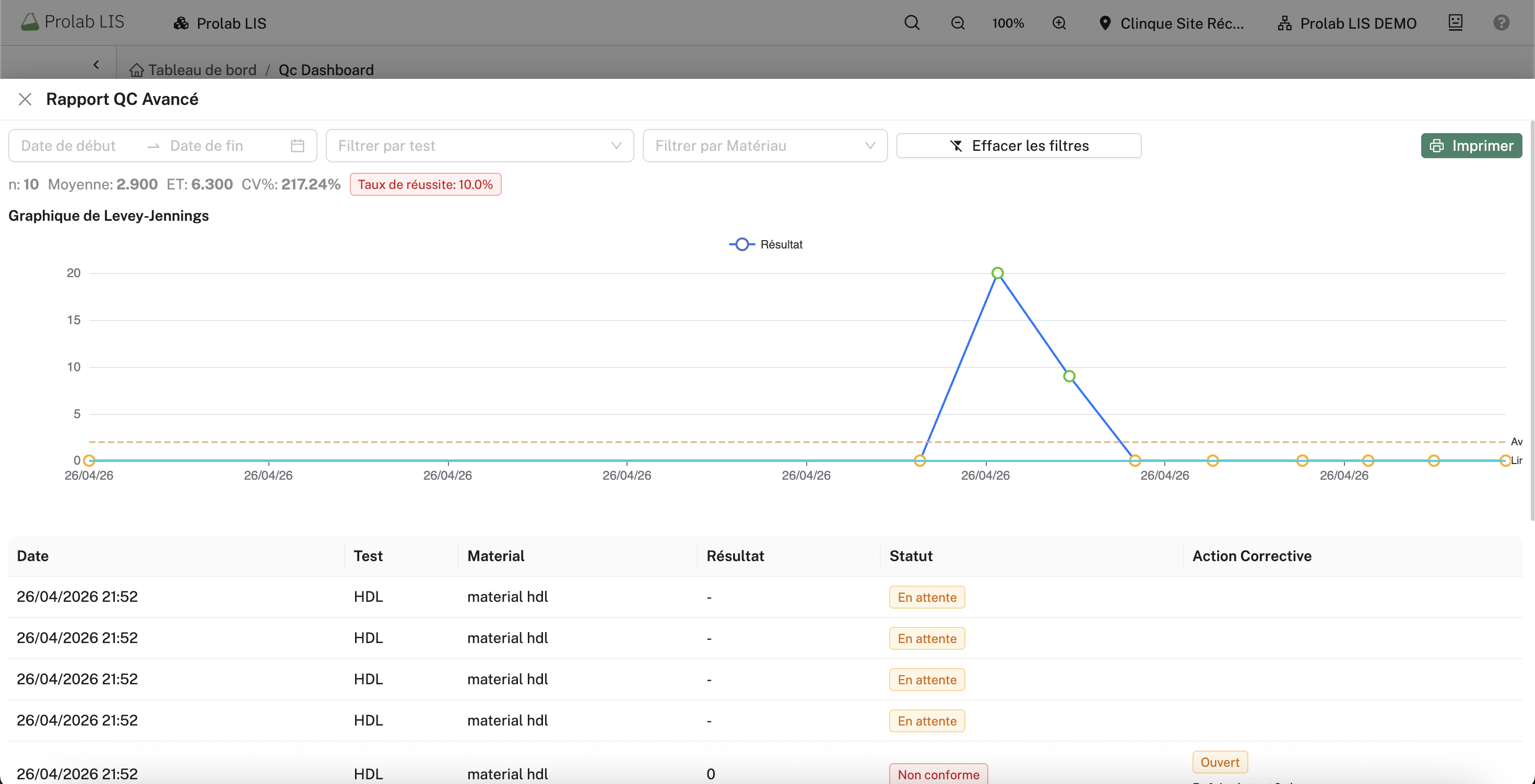Image resolution: width=1535 pixels, height=784 pixels.
Task: Click the Prolab LIS modules cubes icon
Action: pyautogui.click(x=181, y=23)
